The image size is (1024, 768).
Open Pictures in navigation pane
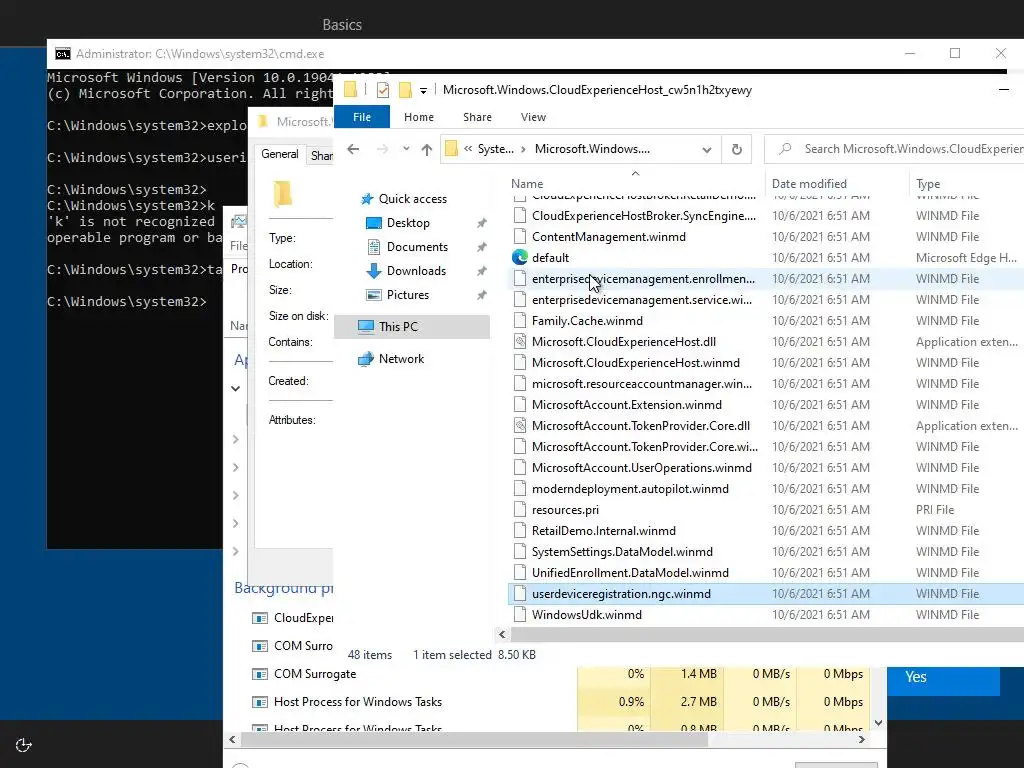tap(408, 295)
